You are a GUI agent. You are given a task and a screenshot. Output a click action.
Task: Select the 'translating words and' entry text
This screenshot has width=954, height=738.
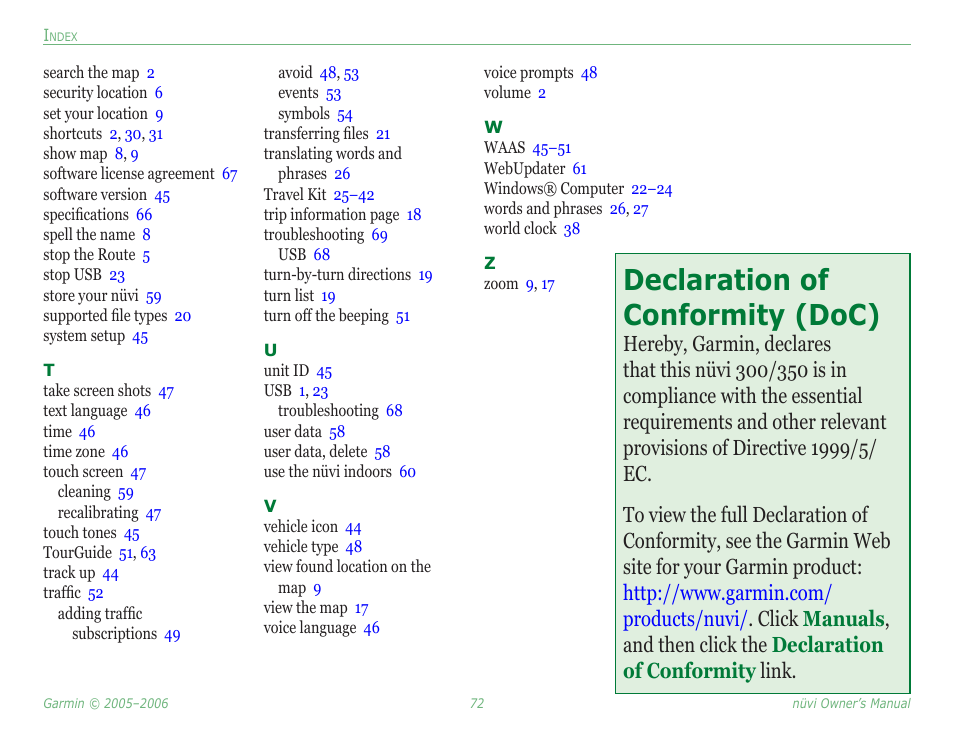pyautogui.click(x=333, y=153)
